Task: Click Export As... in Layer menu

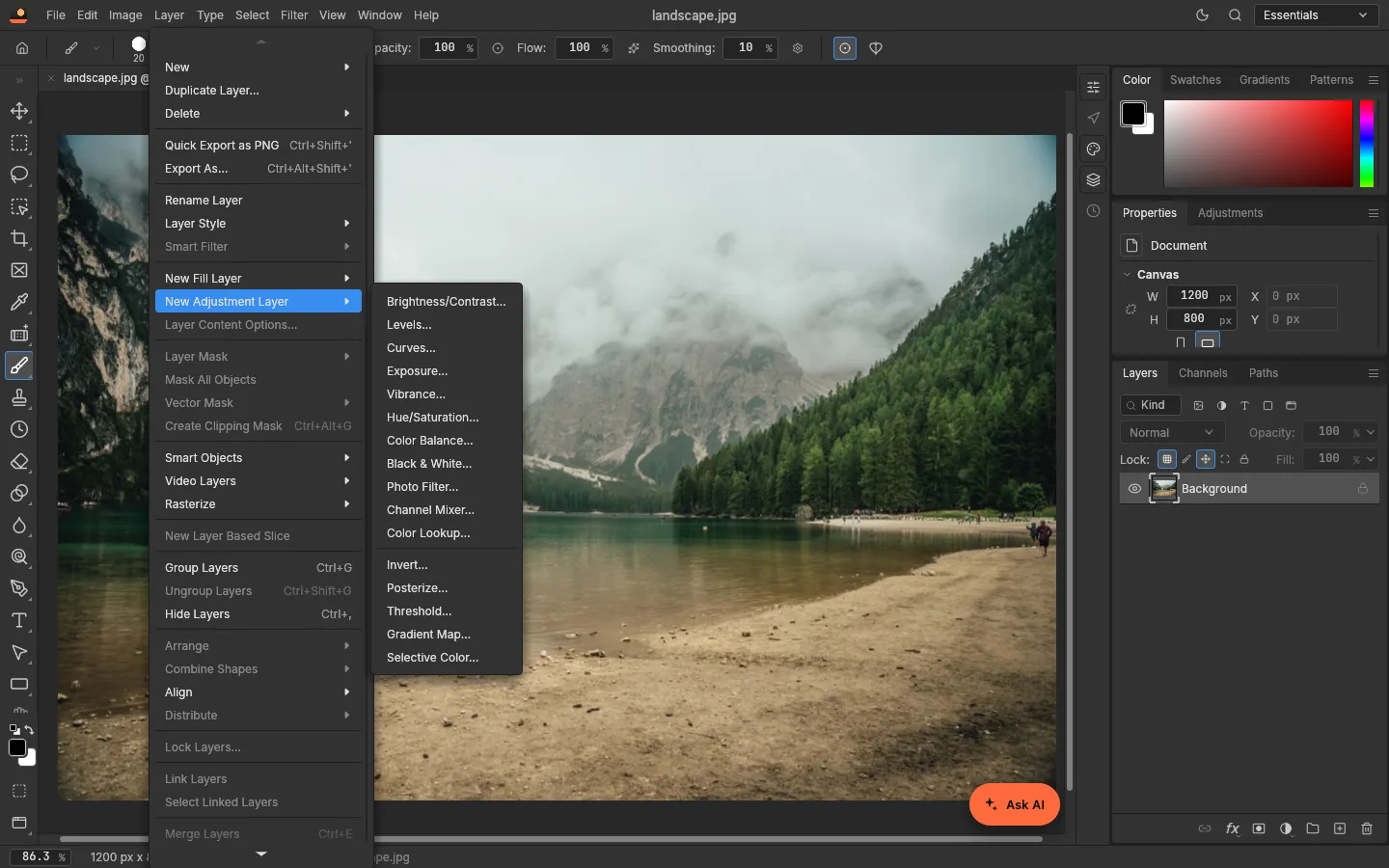Action: [x=258, y=169]
